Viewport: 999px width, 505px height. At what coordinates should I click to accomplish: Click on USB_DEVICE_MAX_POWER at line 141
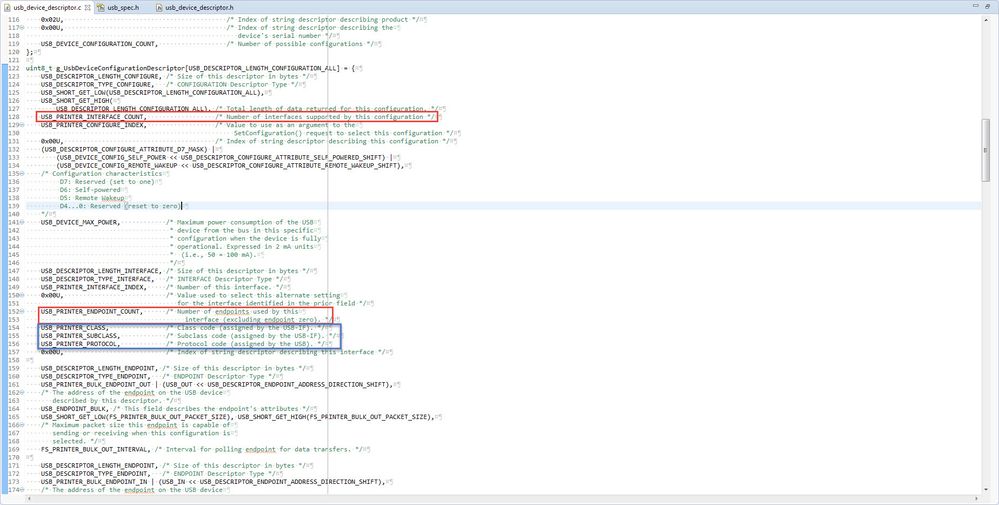tap(80, 222)
